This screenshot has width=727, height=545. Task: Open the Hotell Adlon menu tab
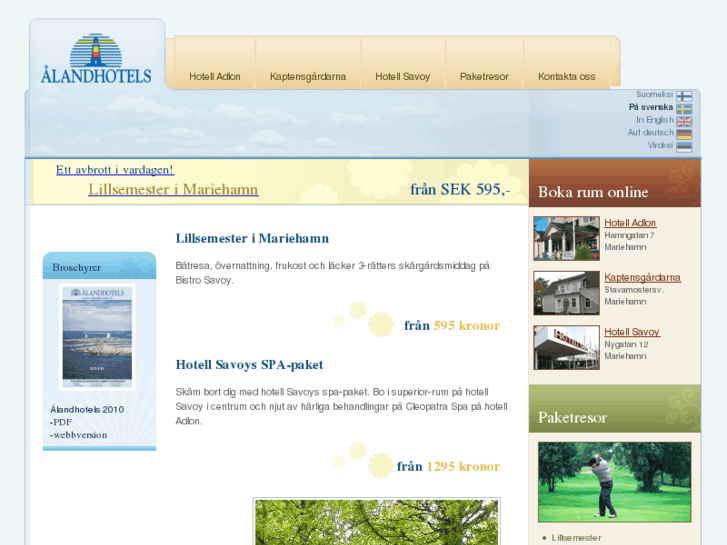[x=215, y=77]
